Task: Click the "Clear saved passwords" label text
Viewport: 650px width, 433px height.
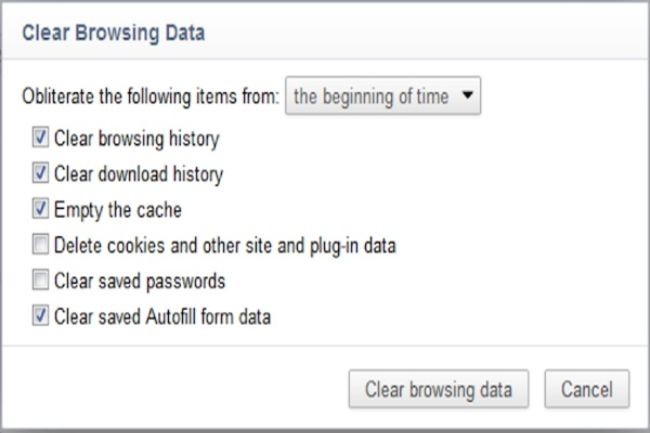Action: pyautogui.click(x=139, y=281)
